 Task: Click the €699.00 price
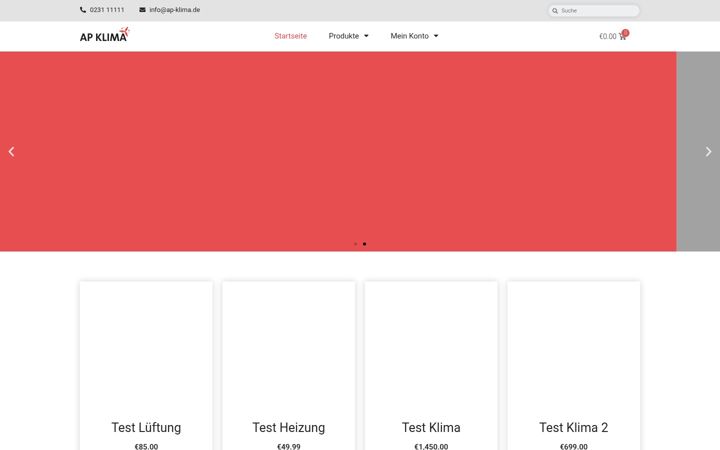click(x=574, y=446)
